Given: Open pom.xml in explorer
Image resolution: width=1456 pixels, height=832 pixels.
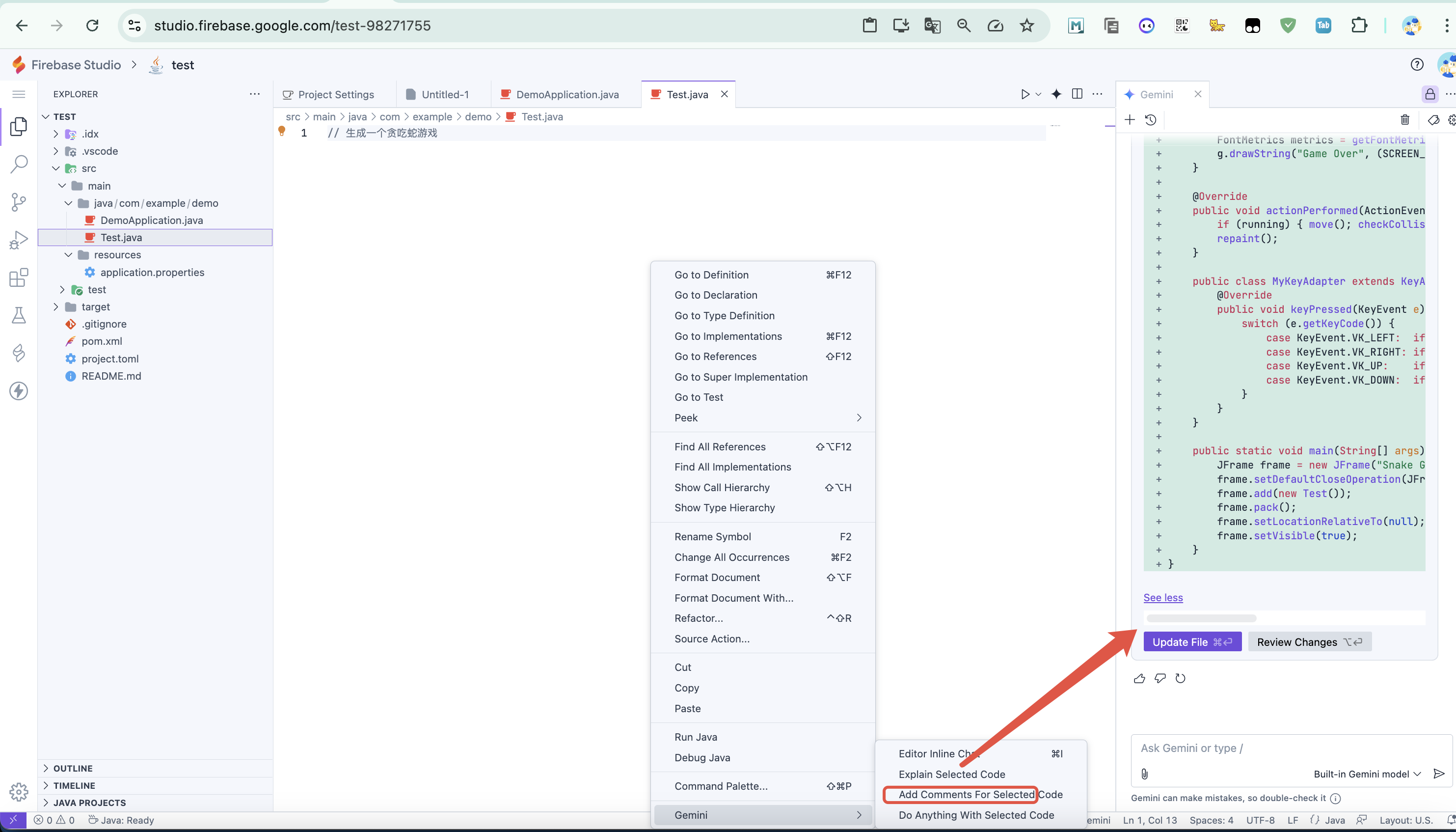Looking at the screenshot, I should (x=102, y=341).
